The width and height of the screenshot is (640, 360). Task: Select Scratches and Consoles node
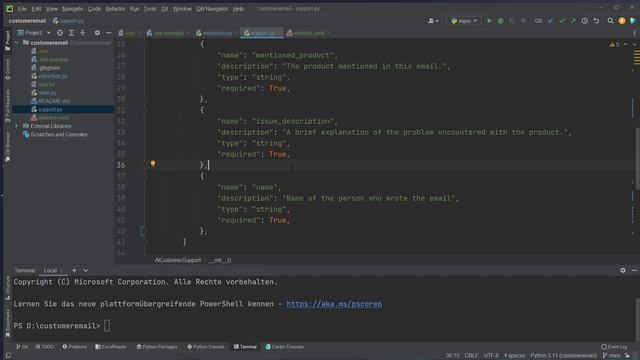tap(59, 134)
